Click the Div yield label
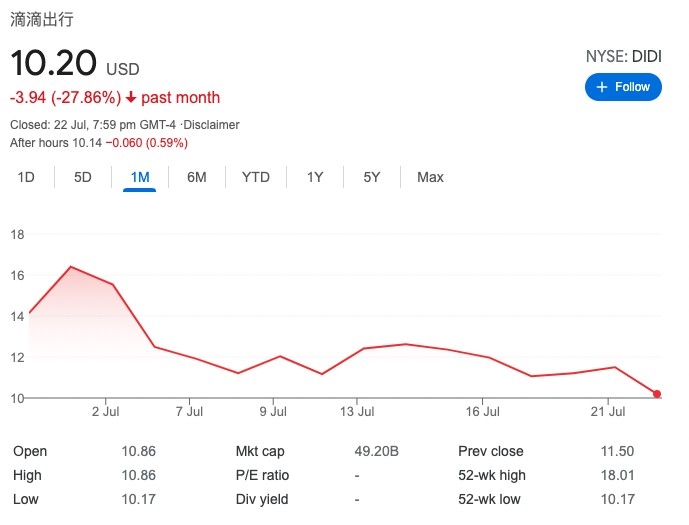Viewport: 689px width, 525px height. point(262,499)
